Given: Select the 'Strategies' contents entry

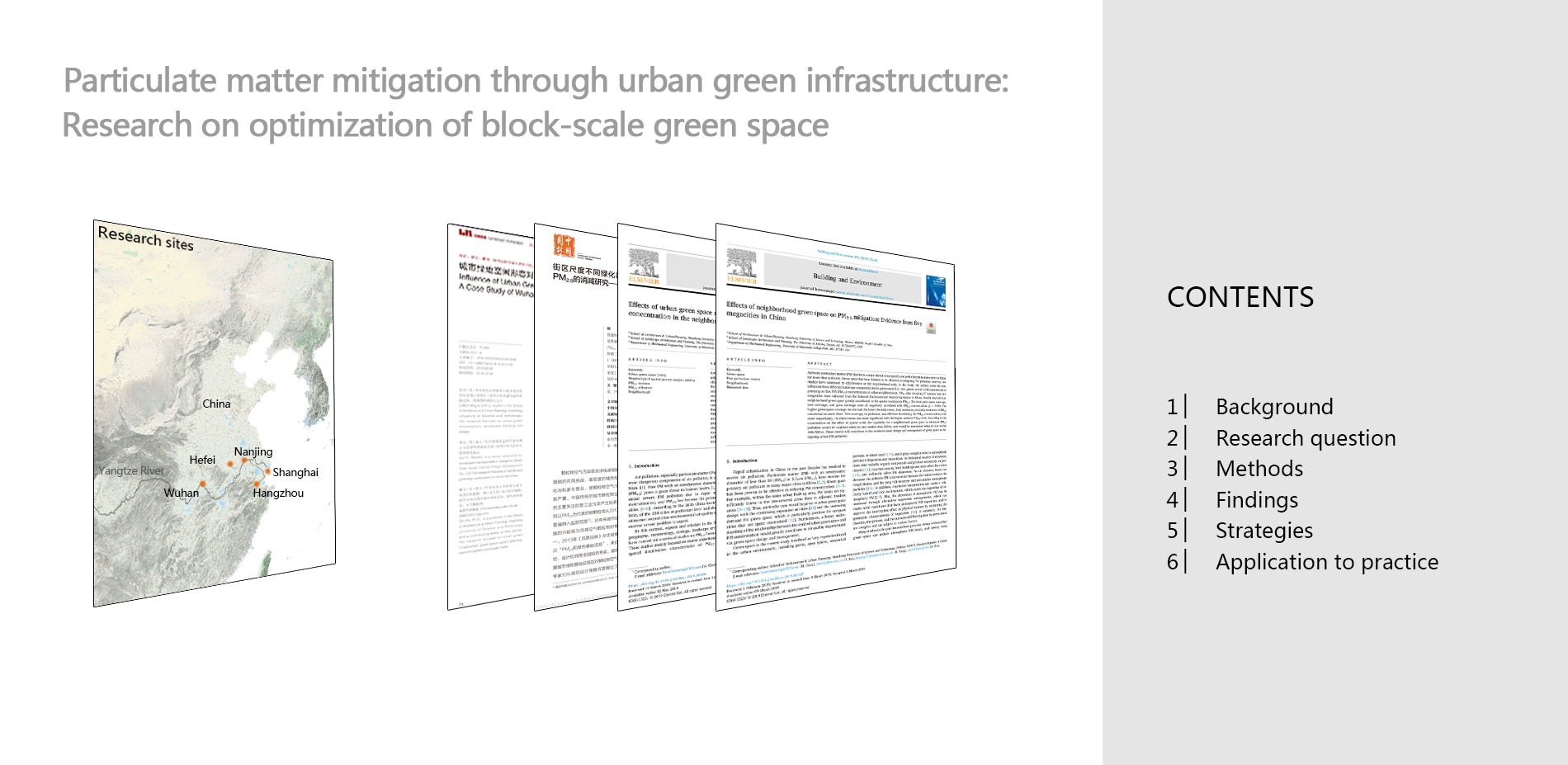Looking at the screenshot, I should coord(1263,531).
